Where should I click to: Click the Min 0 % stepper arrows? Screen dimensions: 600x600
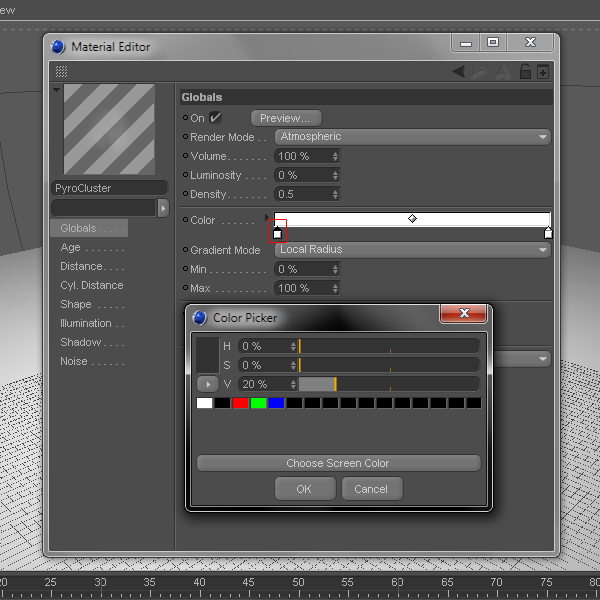tap(335, 269)
